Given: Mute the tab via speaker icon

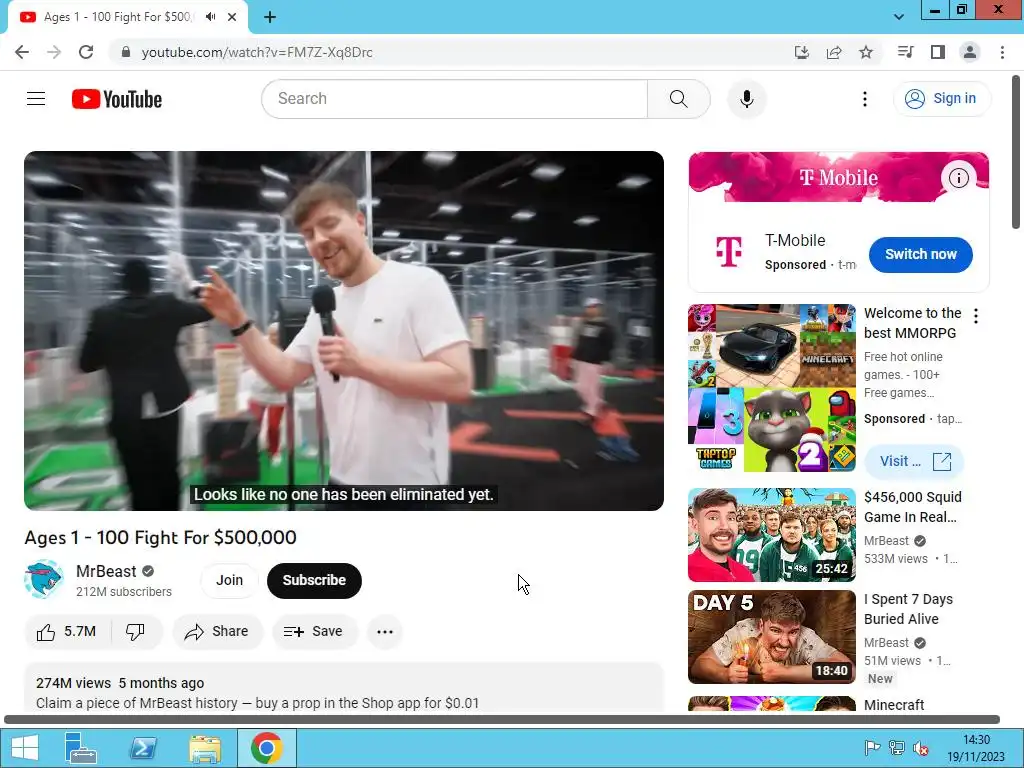Looking at the screenshot, I should click(x=210, y=17).
